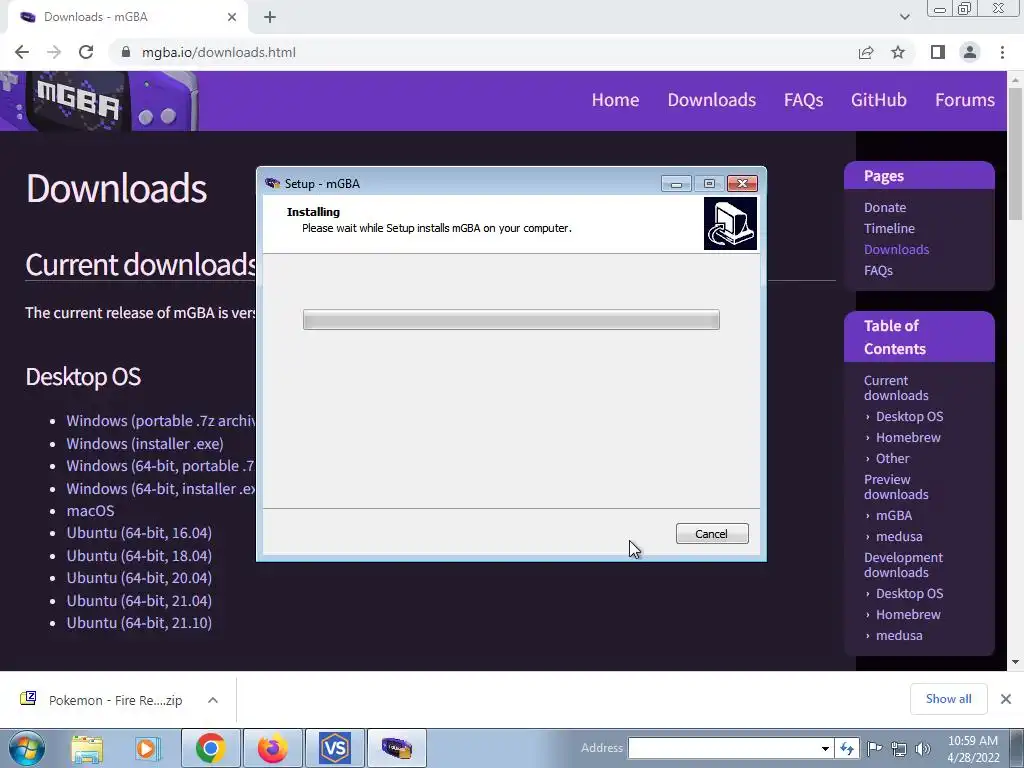Jump to Preview downloads in contents
This screenshot has height=768, width=1024.
click(896, 487)
